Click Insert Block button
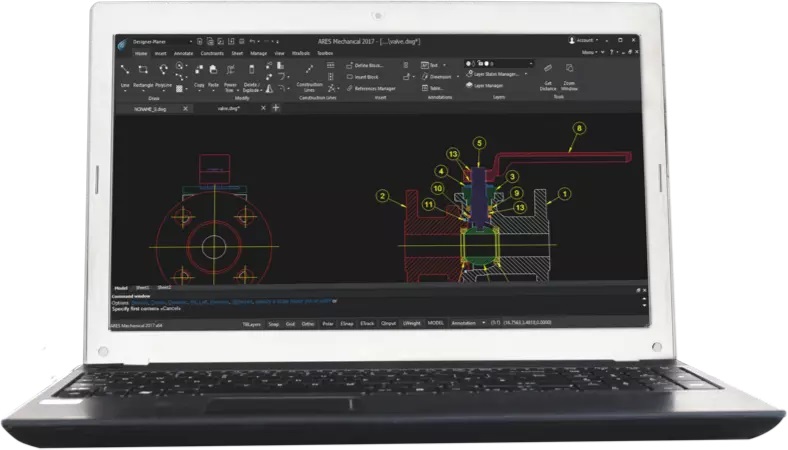 [363, 77]
